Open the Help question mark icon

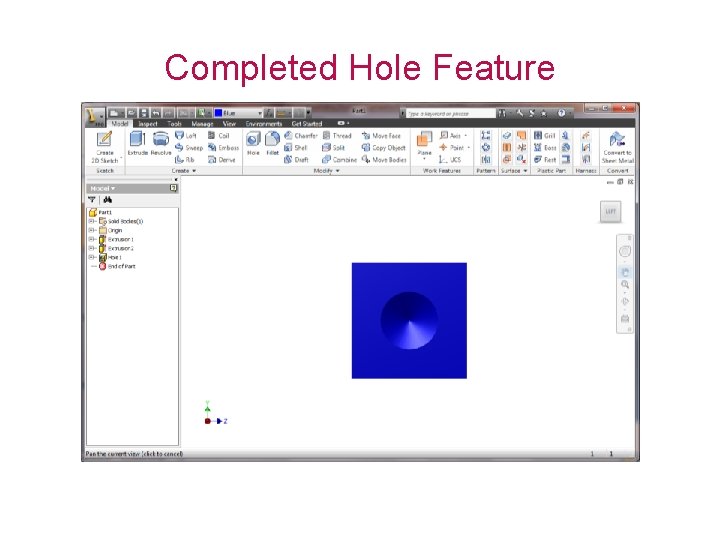(x=561, y=113)
